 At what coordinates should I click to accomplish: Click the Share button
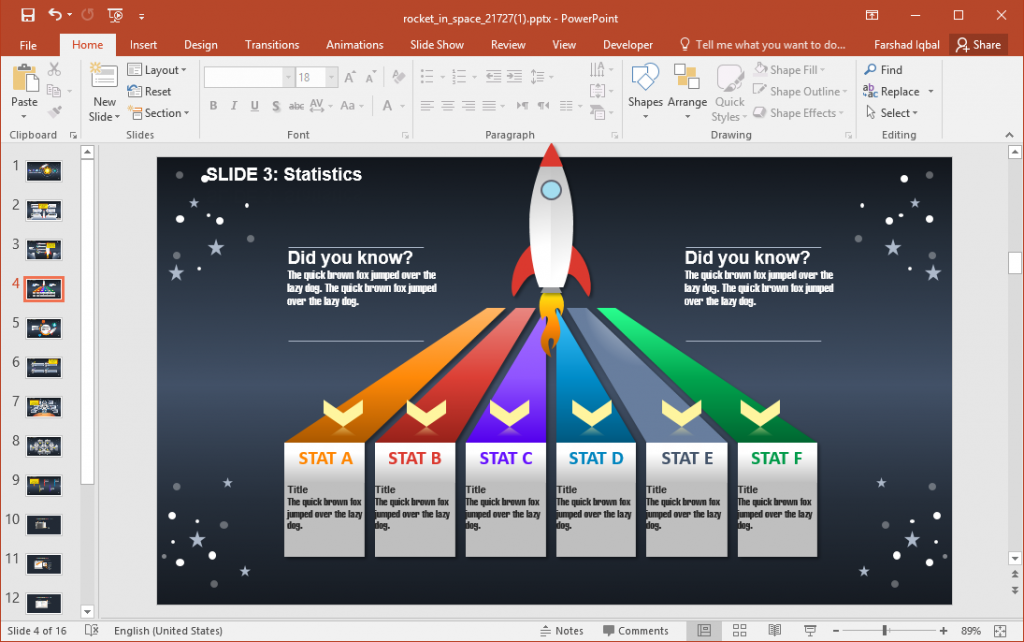click(x=979, y=44)
